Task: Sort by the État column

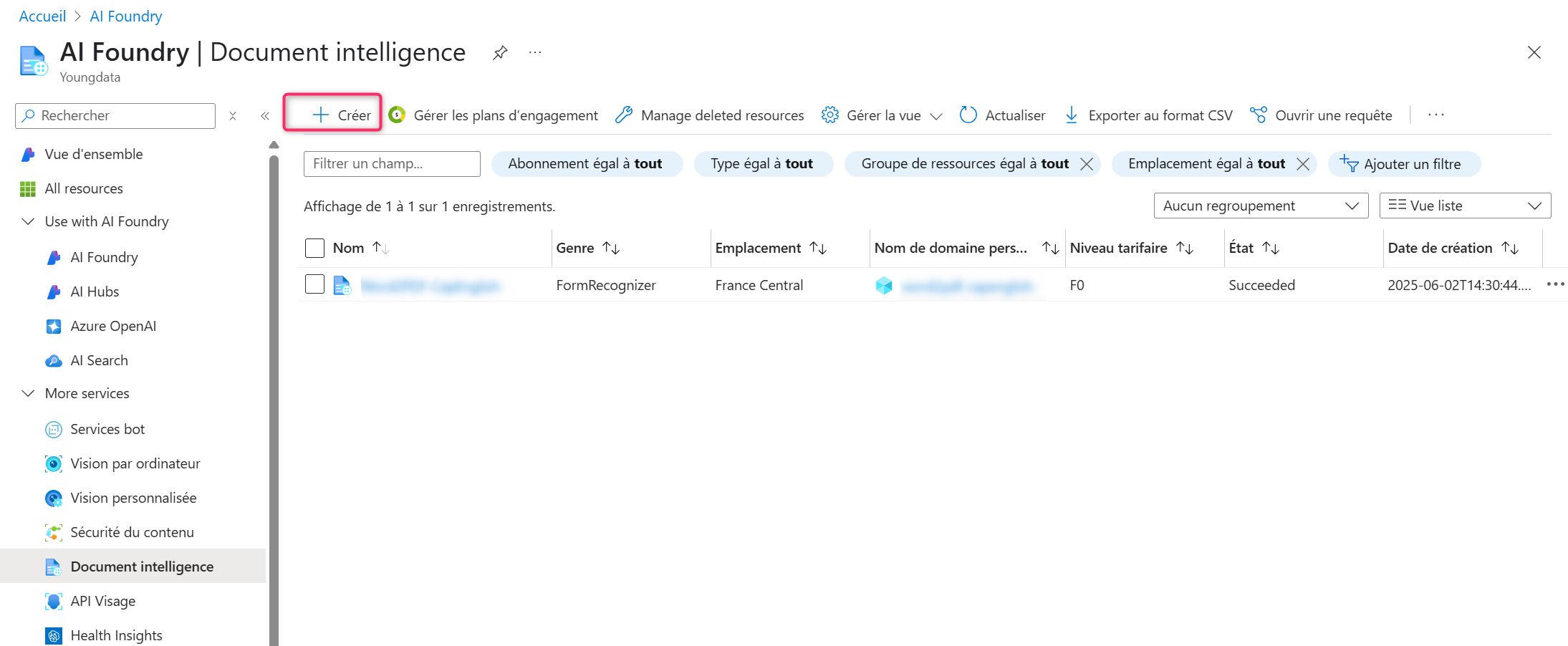Action: [x=1254, y=248]
